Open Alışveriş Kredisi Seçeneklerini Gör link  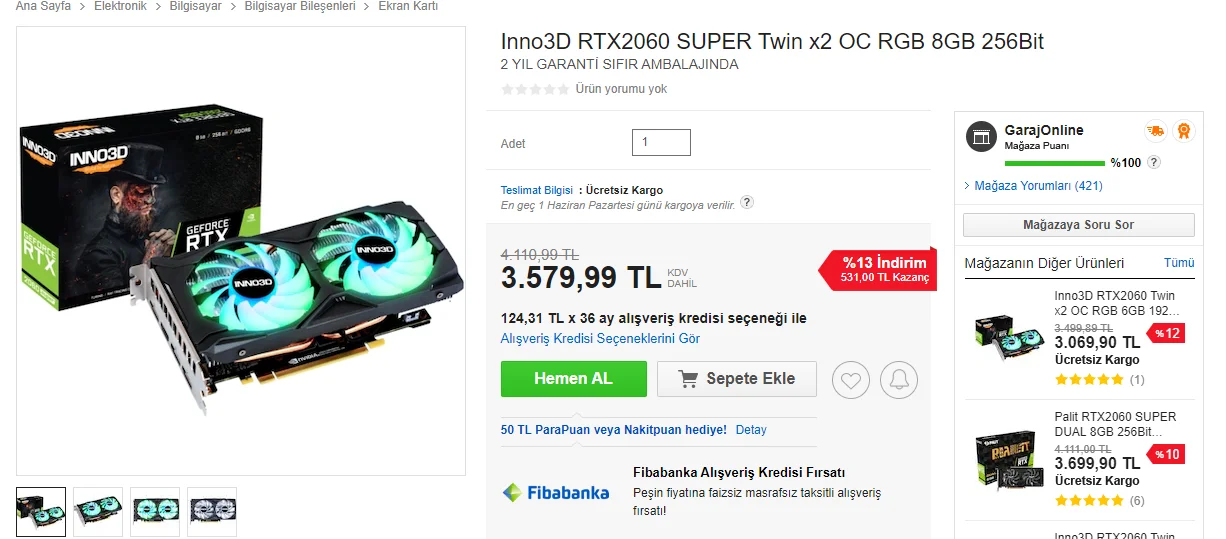[600, 339]
